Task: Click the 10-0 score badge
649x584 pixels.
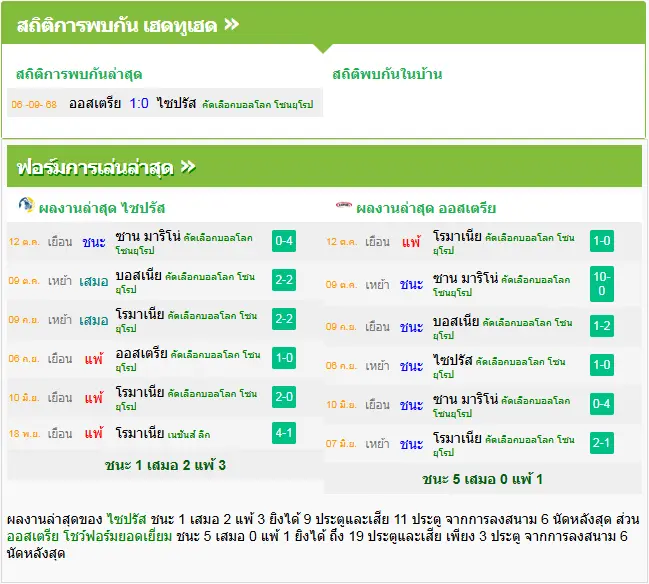Action: coord(601,284)
